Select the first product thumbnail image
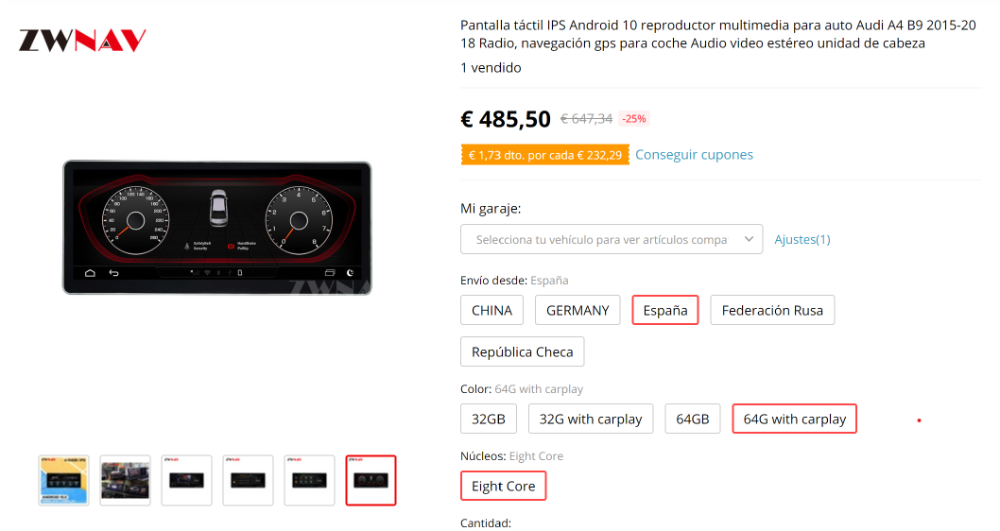1000x531 pixels. pyautogui.click(x=64, y=480)
